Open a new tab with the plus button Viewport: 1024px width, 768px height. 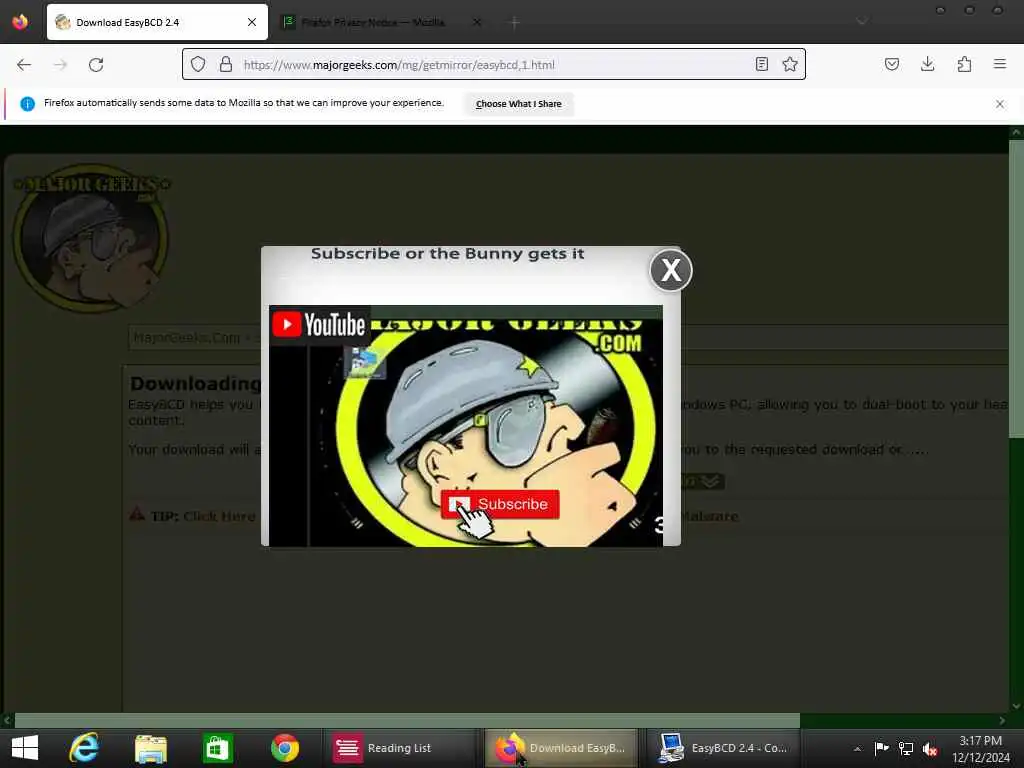coord(515,23)
